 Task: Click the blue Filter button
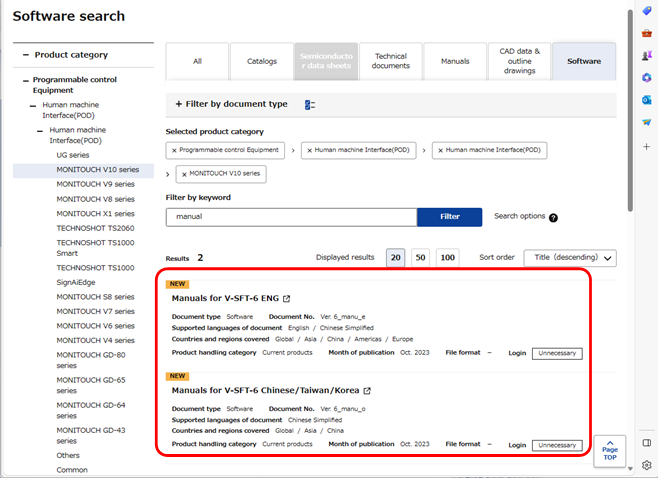tap(449, 217)
